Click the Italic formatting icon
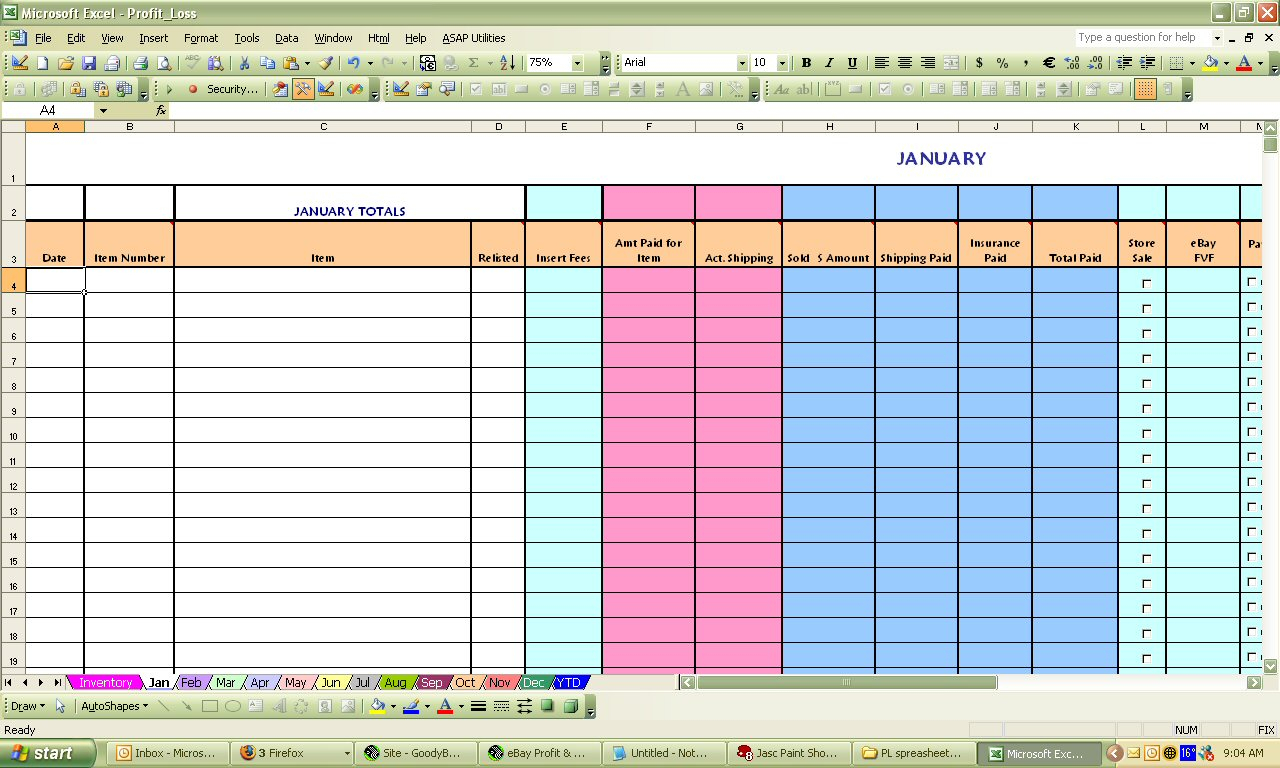 pyautogui.click(x=829, y=63)
